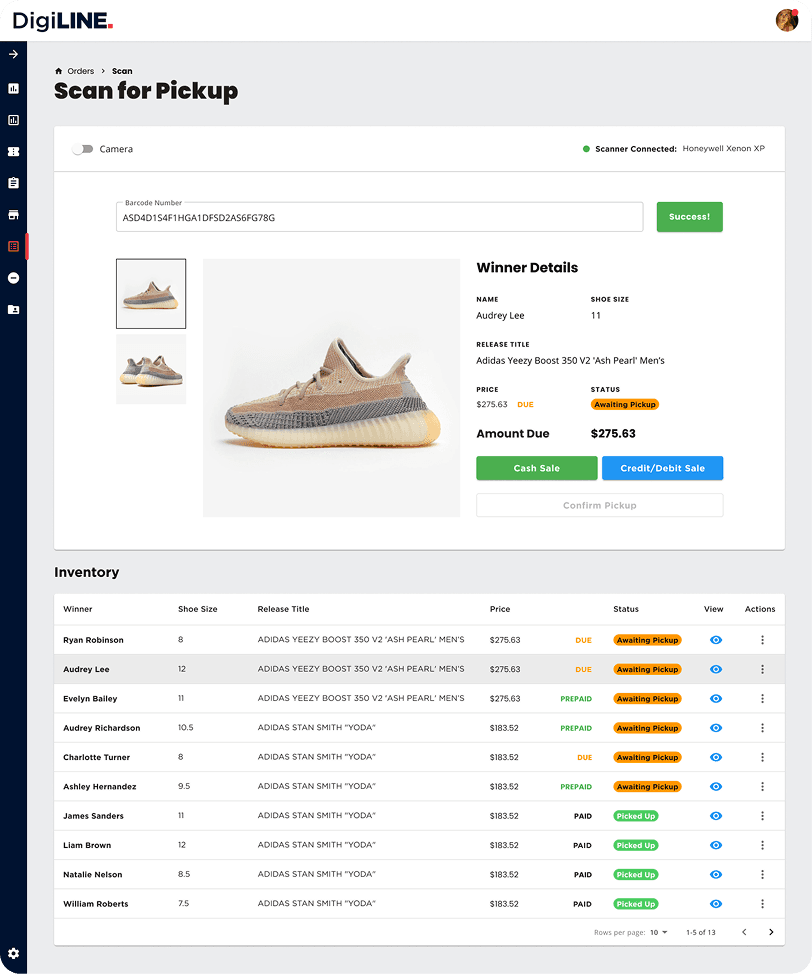Choose Cash Sale payment
The width and height of the screenshot is (812, 974).
[537, 468]
